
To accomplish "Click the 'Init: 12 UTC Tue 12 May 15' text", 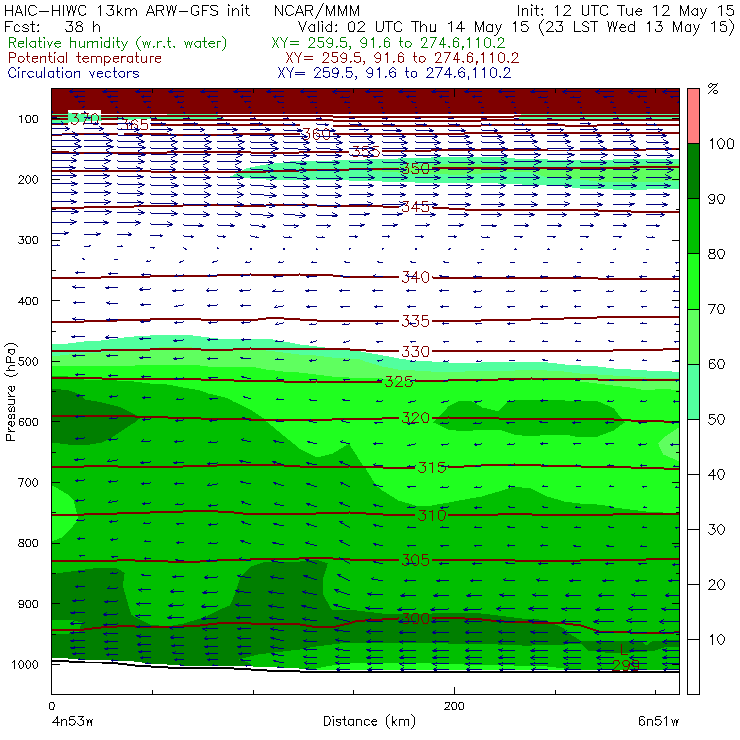I will (x=625, y=10).
